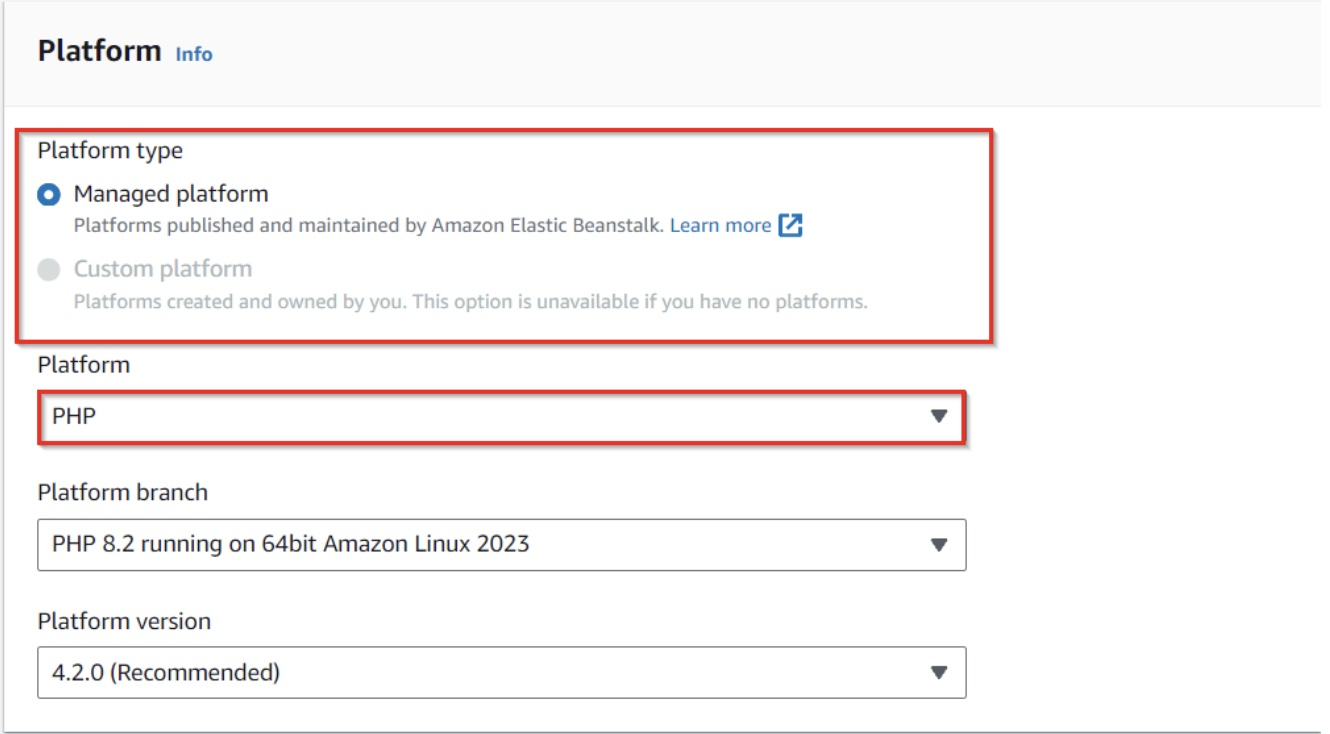Click the "Custom platform" option label

pos(163,269)
